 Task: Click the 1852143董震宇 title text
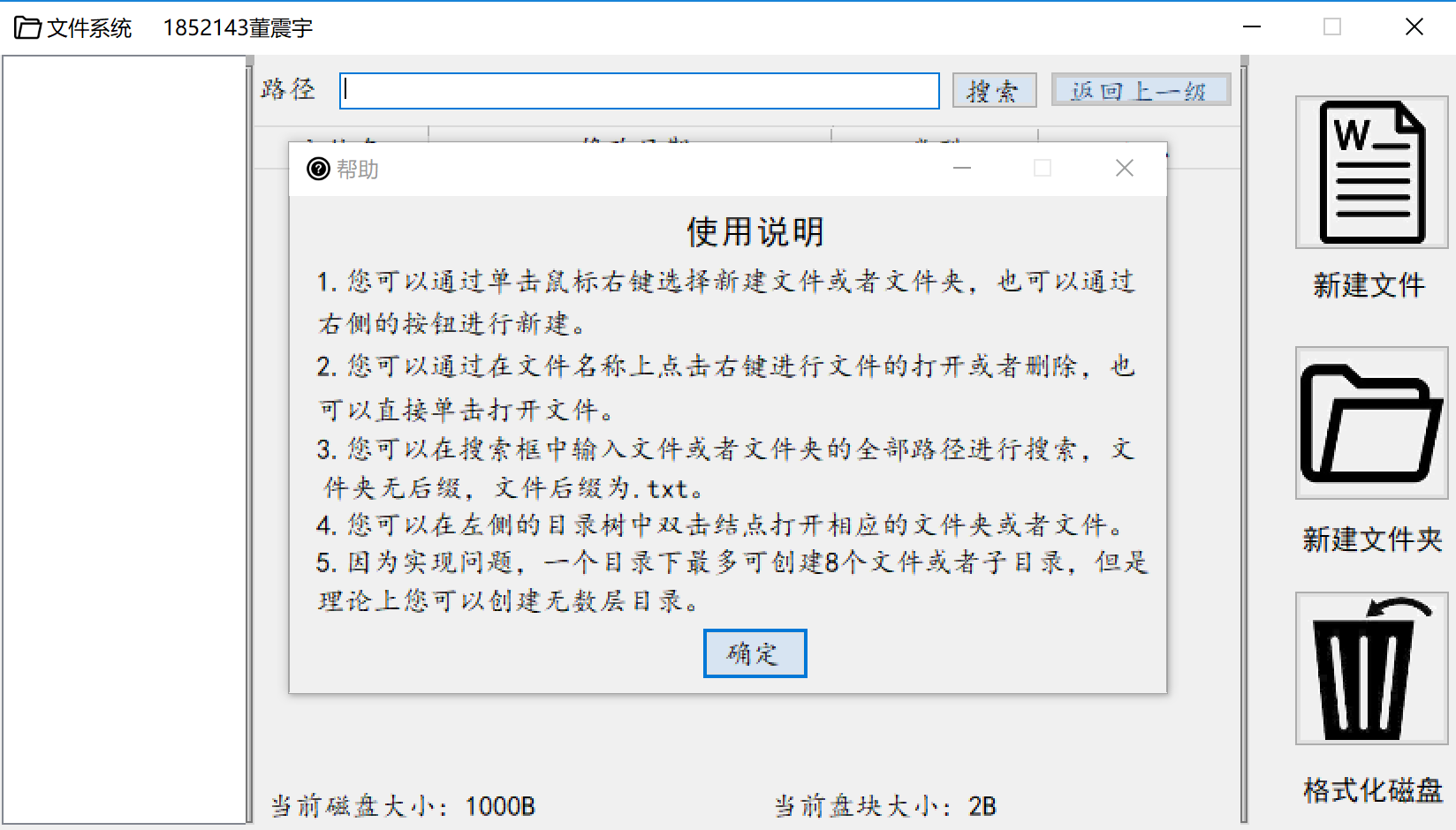(237, 28)
